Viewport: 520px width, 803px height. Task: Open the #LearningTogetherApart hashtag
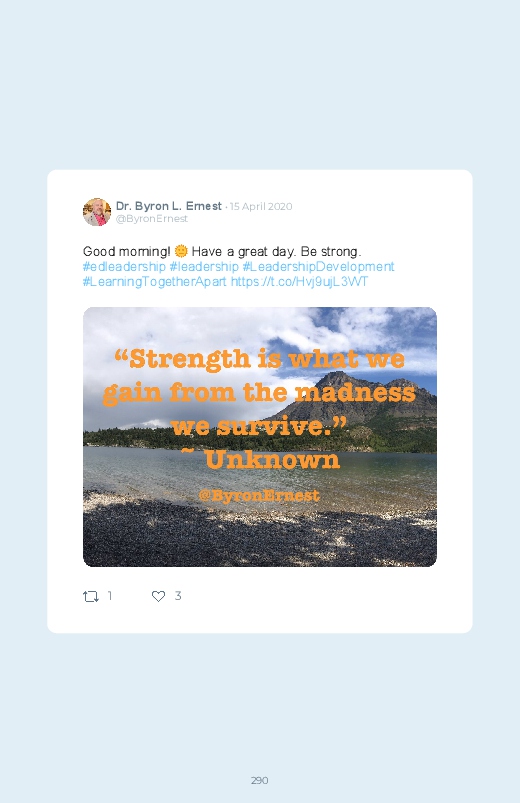155,282
